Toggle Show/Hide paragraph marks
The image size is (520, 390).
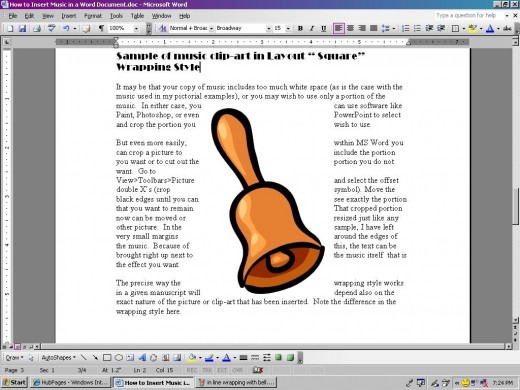pyautogui.click(x=101, y=29)
